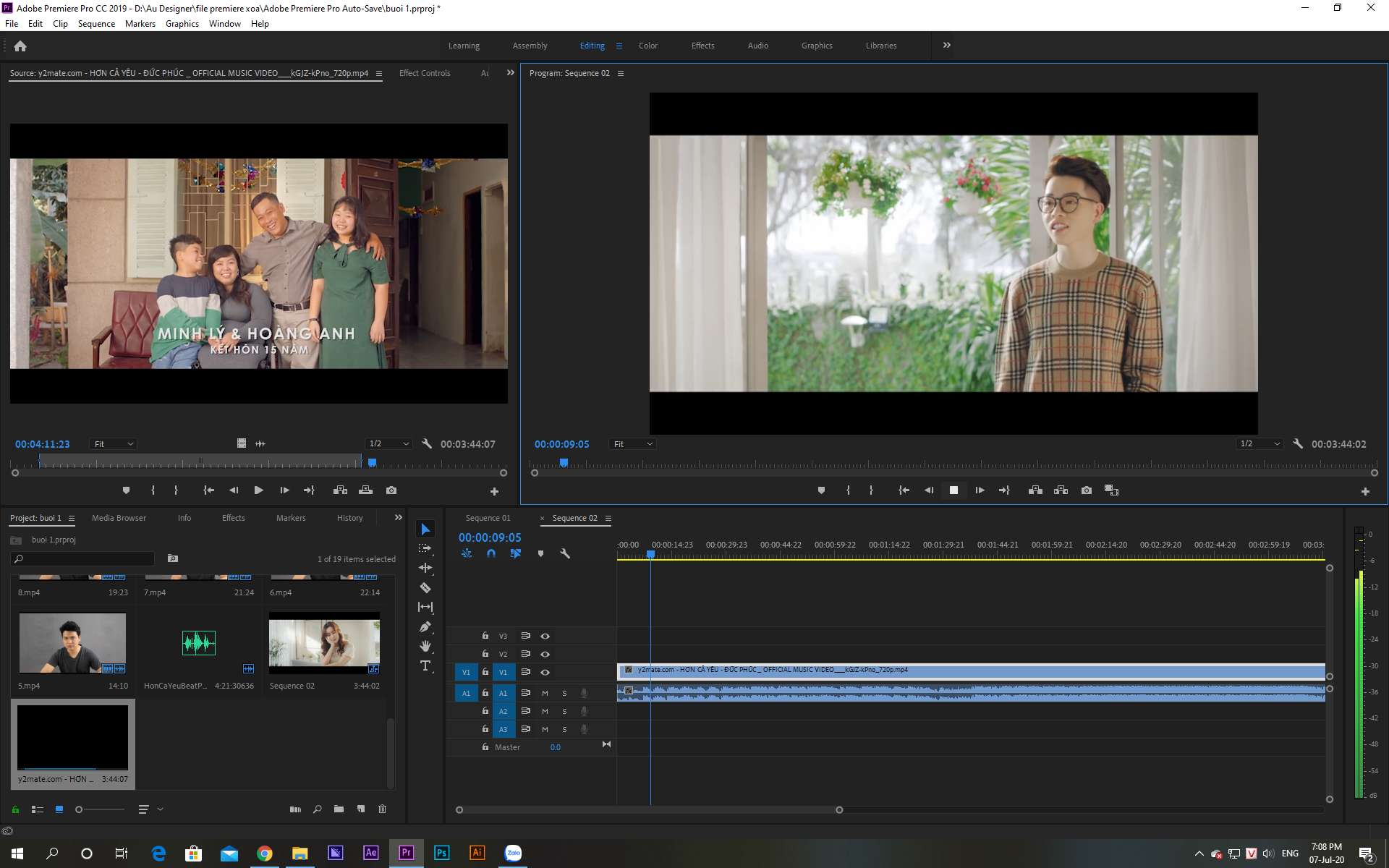Click Insert button in Source monitor
Viewport: 1389px width, 868px height.
click(x=340, y=490)
